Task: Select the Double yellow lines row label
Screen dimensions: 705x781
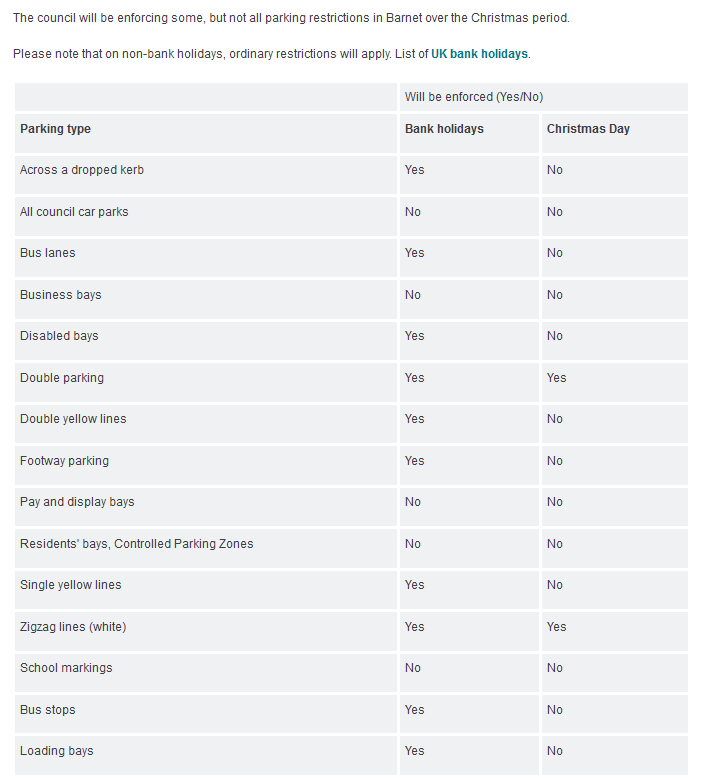Action: [x=73, y=419]
